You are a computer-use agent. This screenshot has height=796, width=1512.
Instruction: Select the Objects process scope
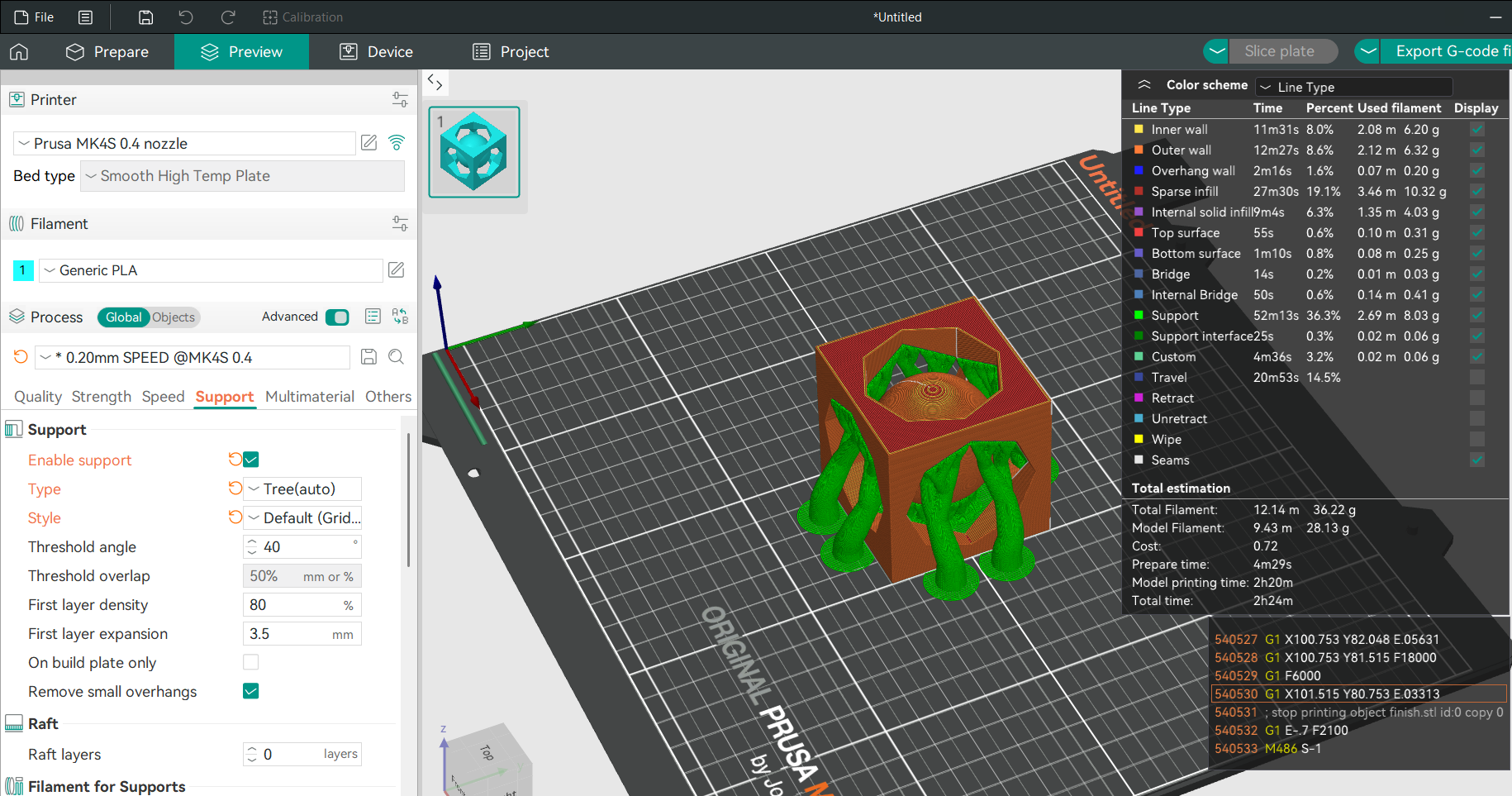[174, 317]
